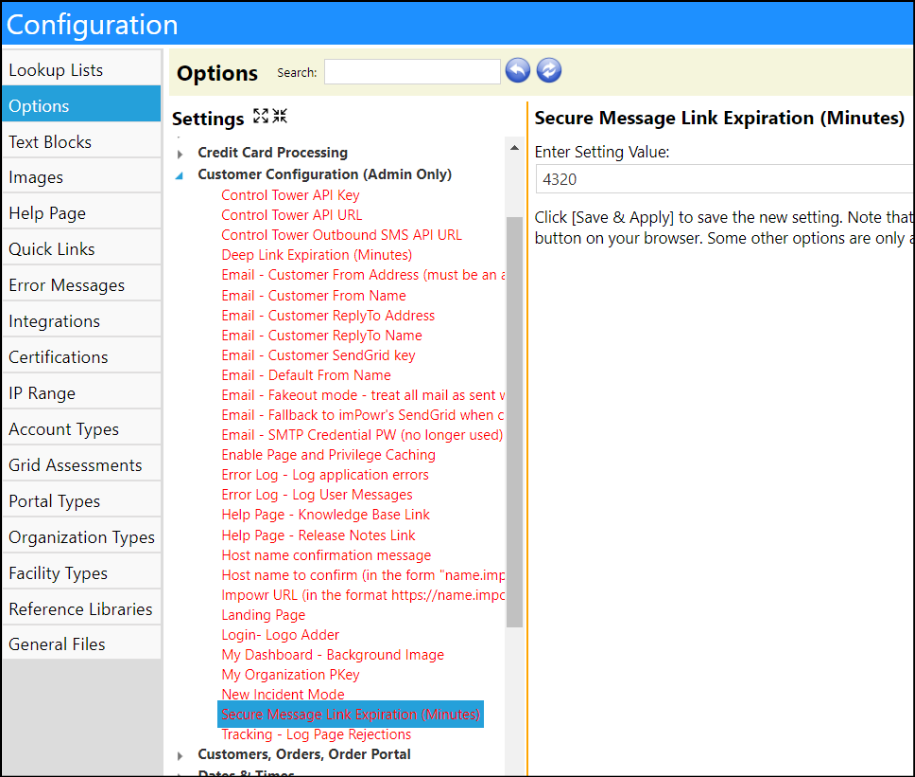Open General Files section
This screenshot has width=915, height=777.
tap(82, 644)
